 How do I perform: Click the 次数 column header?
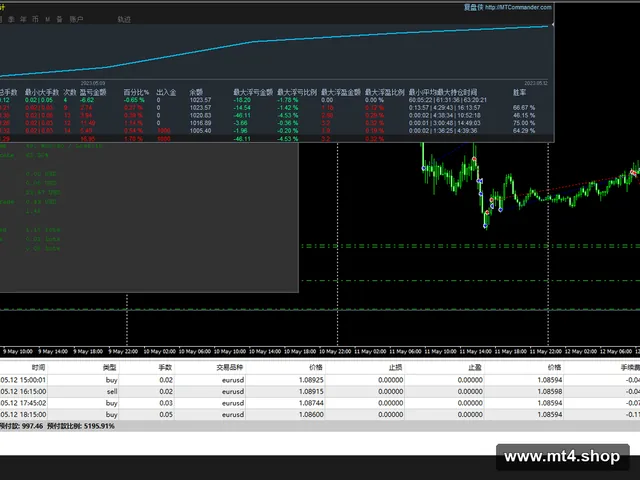tap(70, 92)
